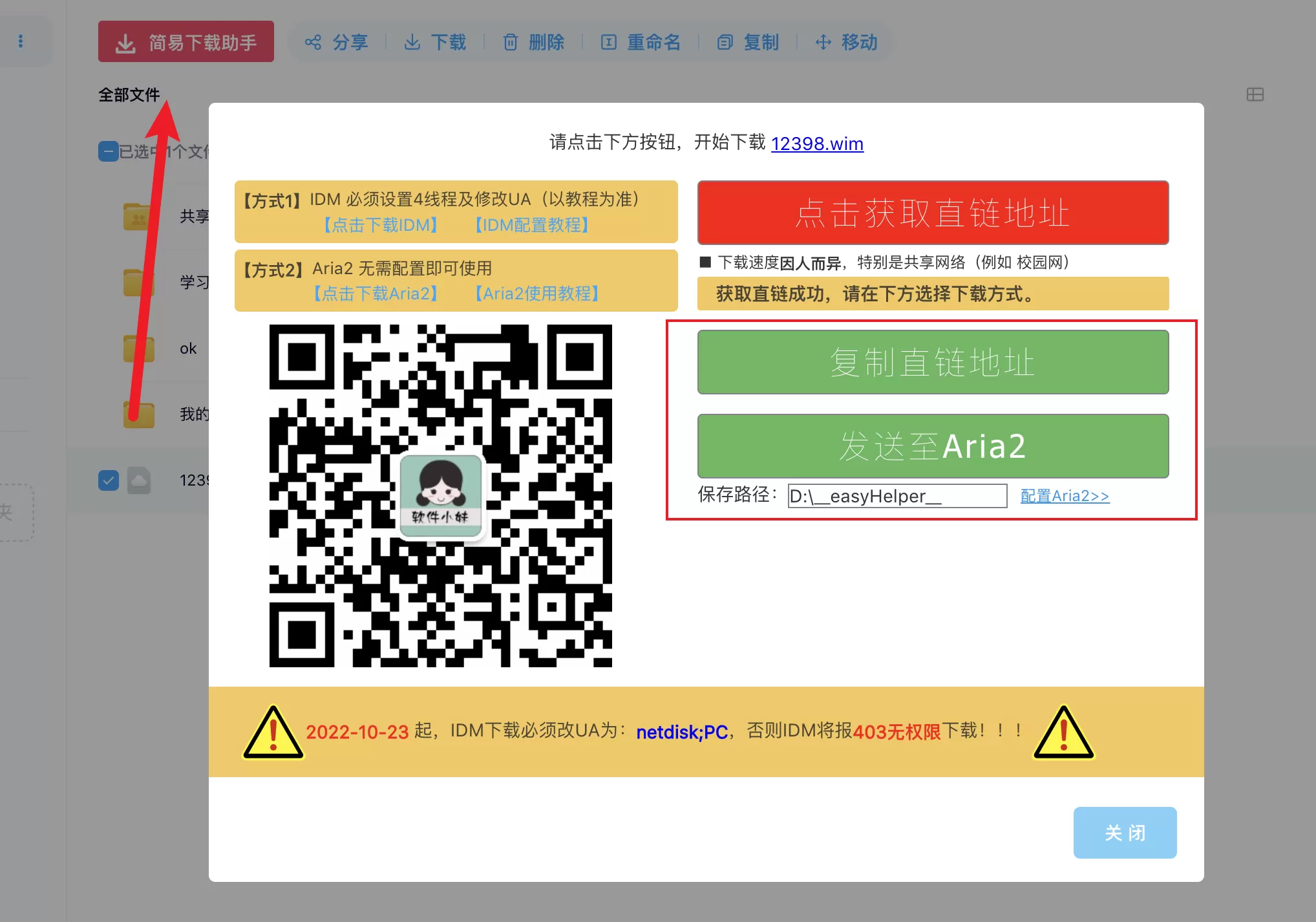Open the 全部文件 file list view
The height and width of the screenshot is (922, 1316).
point(129,94)
